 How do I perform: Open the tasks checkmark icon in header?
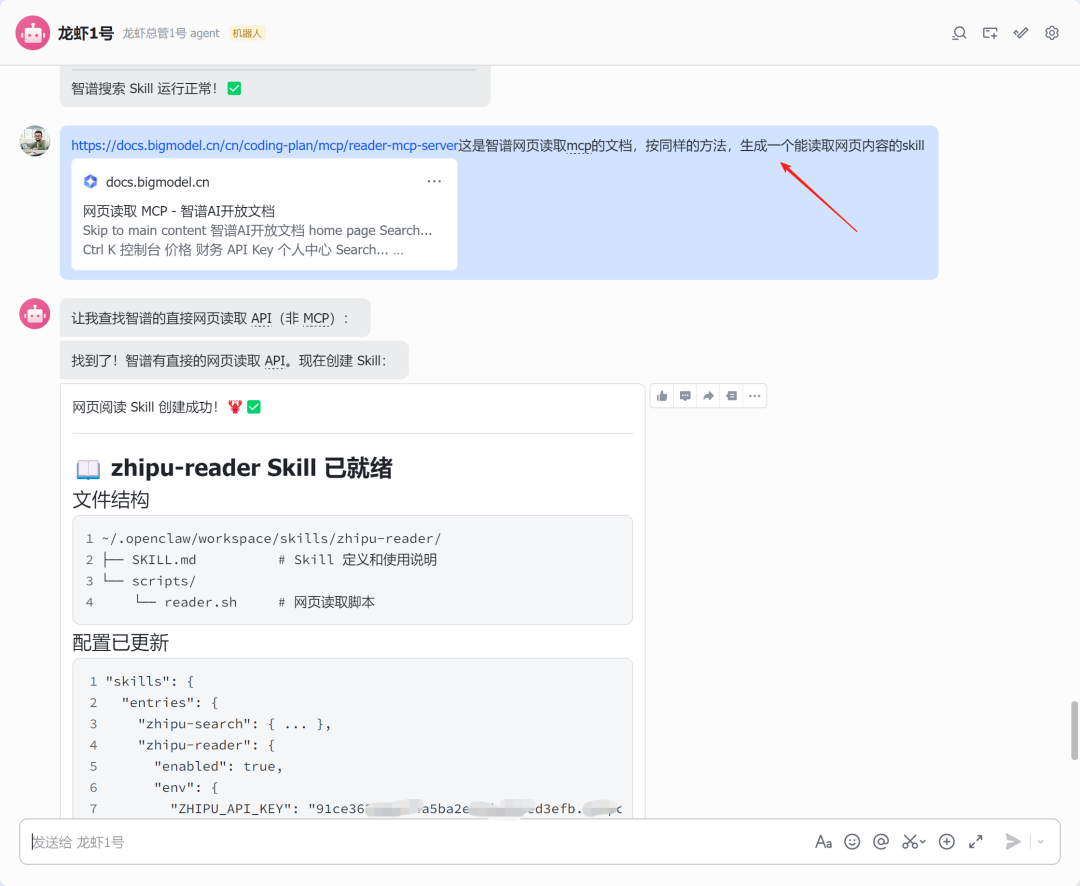pos(1021,33)
